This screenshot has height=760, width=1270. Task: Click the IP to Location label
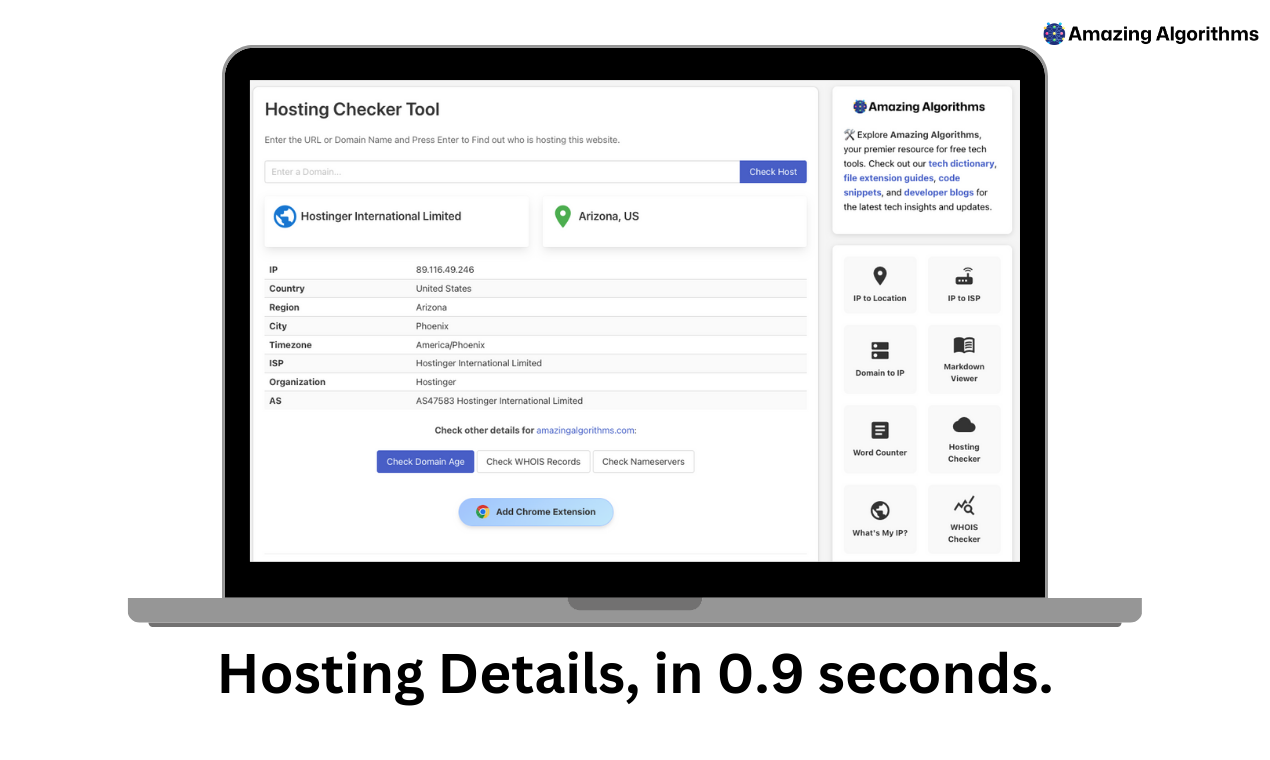880,298
